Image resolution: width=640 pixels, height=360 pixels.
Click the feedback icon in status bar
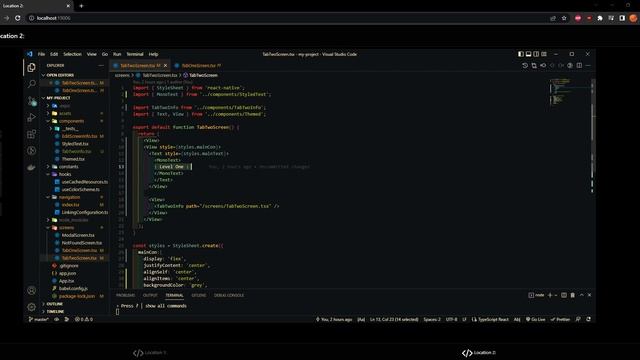[578, 319]
